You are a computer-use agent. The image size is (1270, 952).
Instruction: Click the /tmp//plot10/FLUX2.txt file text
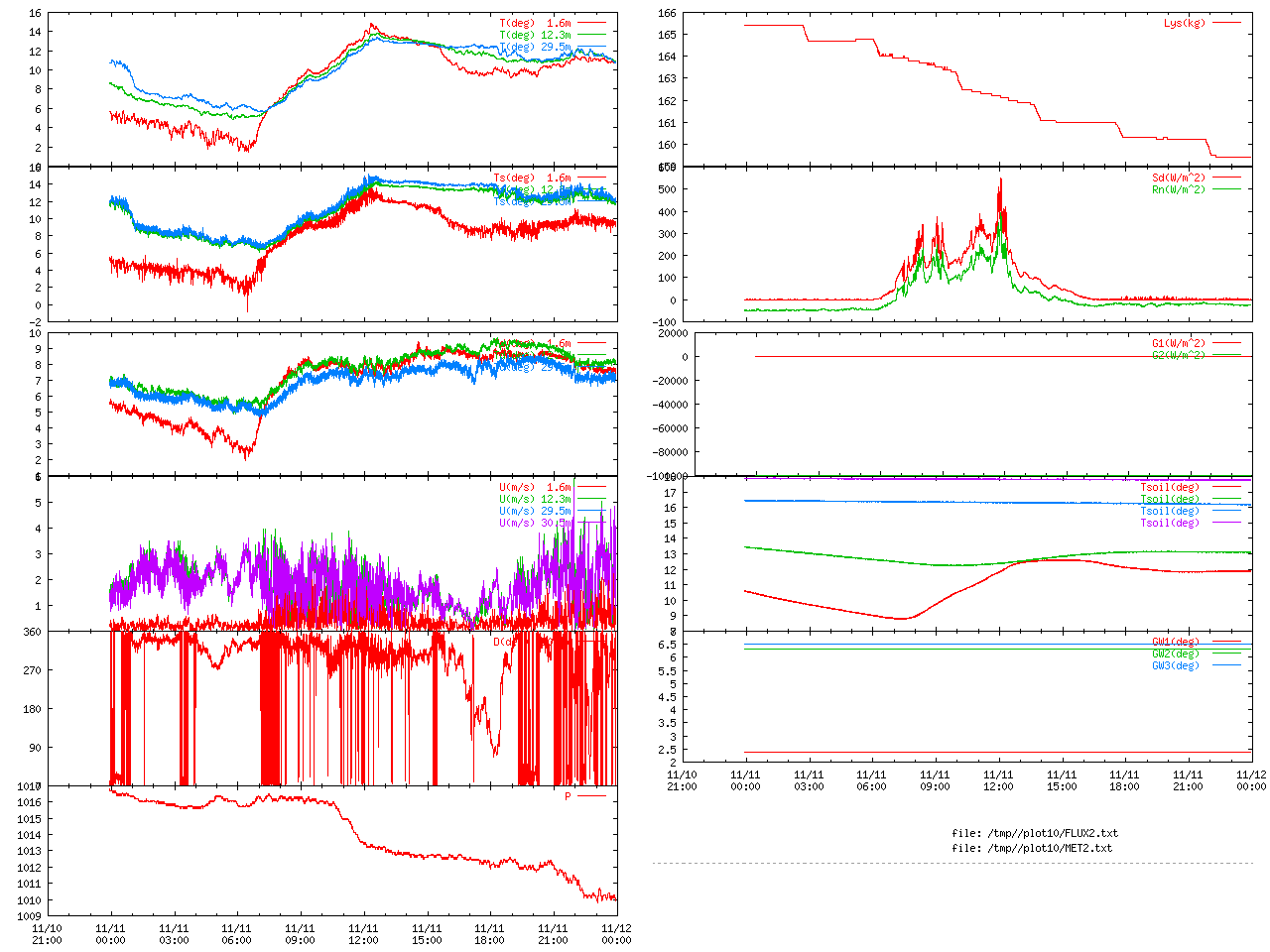tap(1034, 833)
